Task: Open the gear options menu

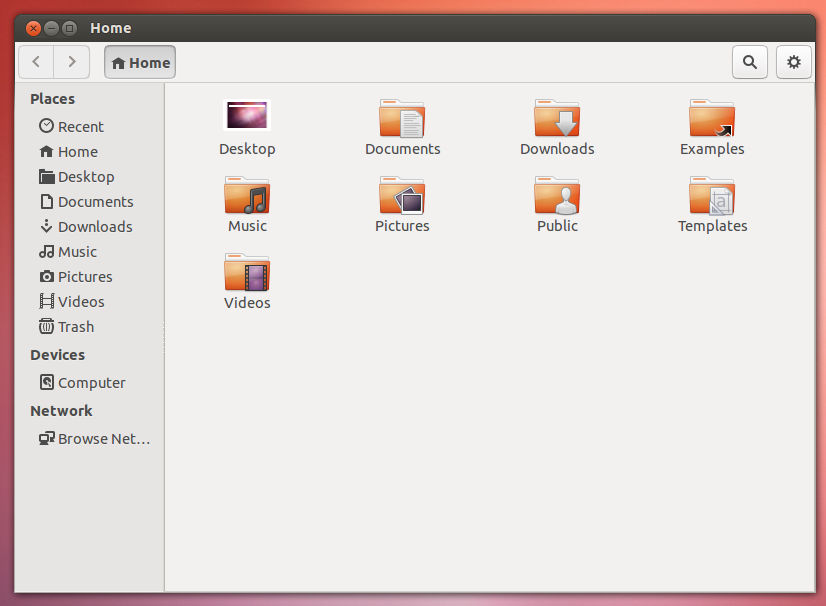Action: pos(794,61)
